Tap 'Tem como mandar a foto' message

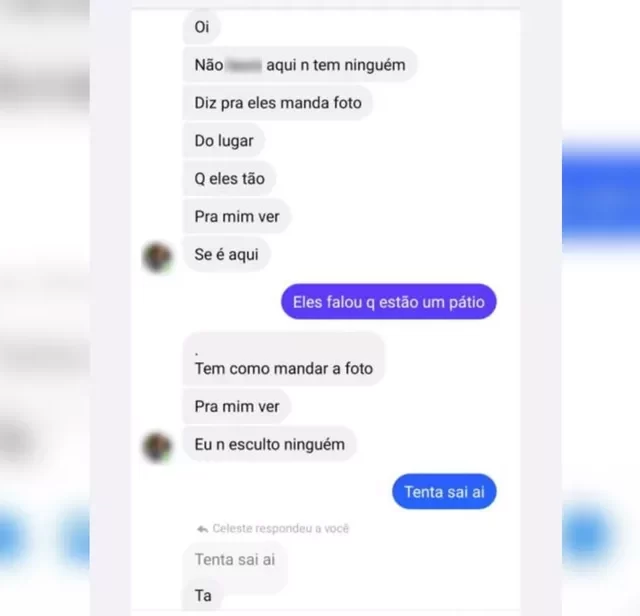(283, 359)
